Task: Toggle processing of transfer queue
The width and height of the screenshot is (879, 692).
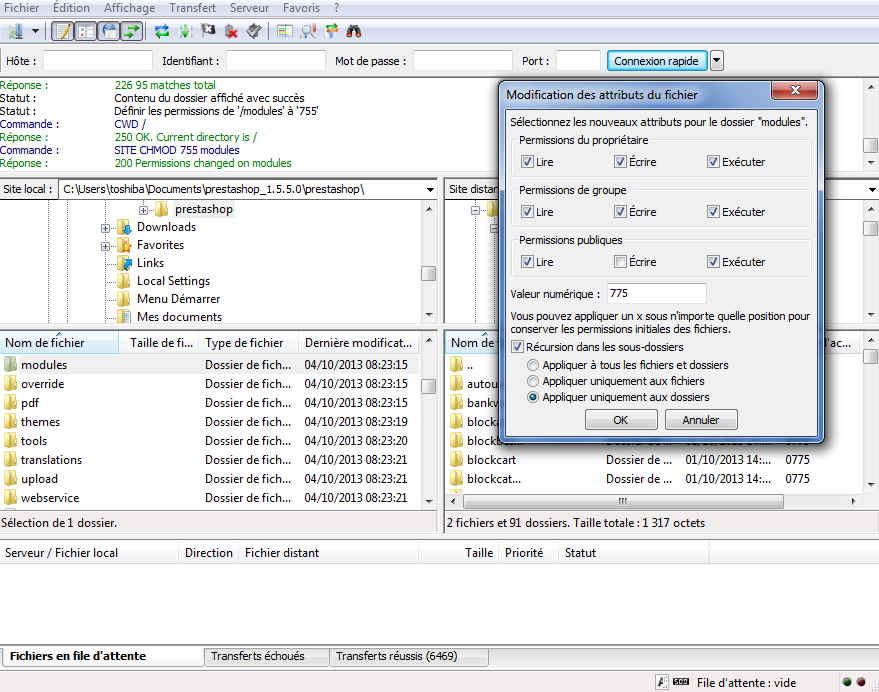Action: [185, 31]
